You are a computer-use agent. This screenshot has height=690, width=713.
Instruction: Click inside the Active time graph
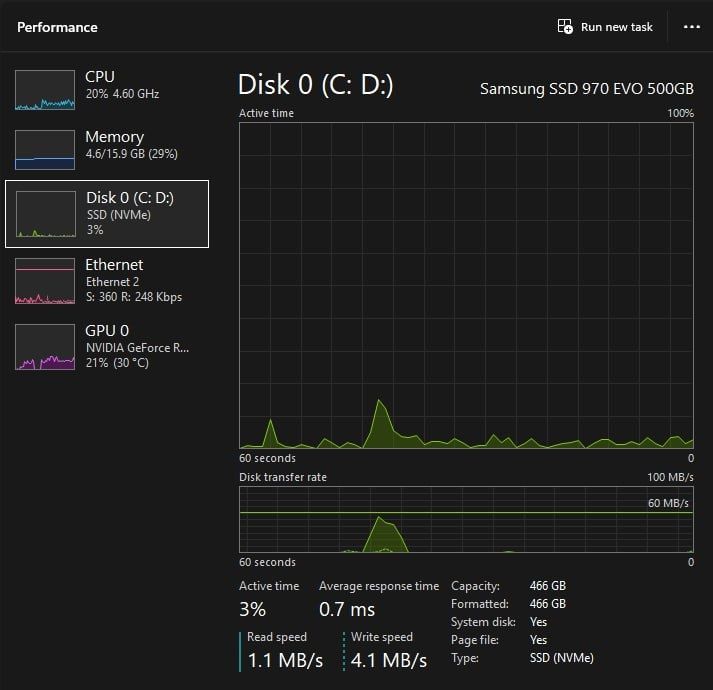(466, 285)
